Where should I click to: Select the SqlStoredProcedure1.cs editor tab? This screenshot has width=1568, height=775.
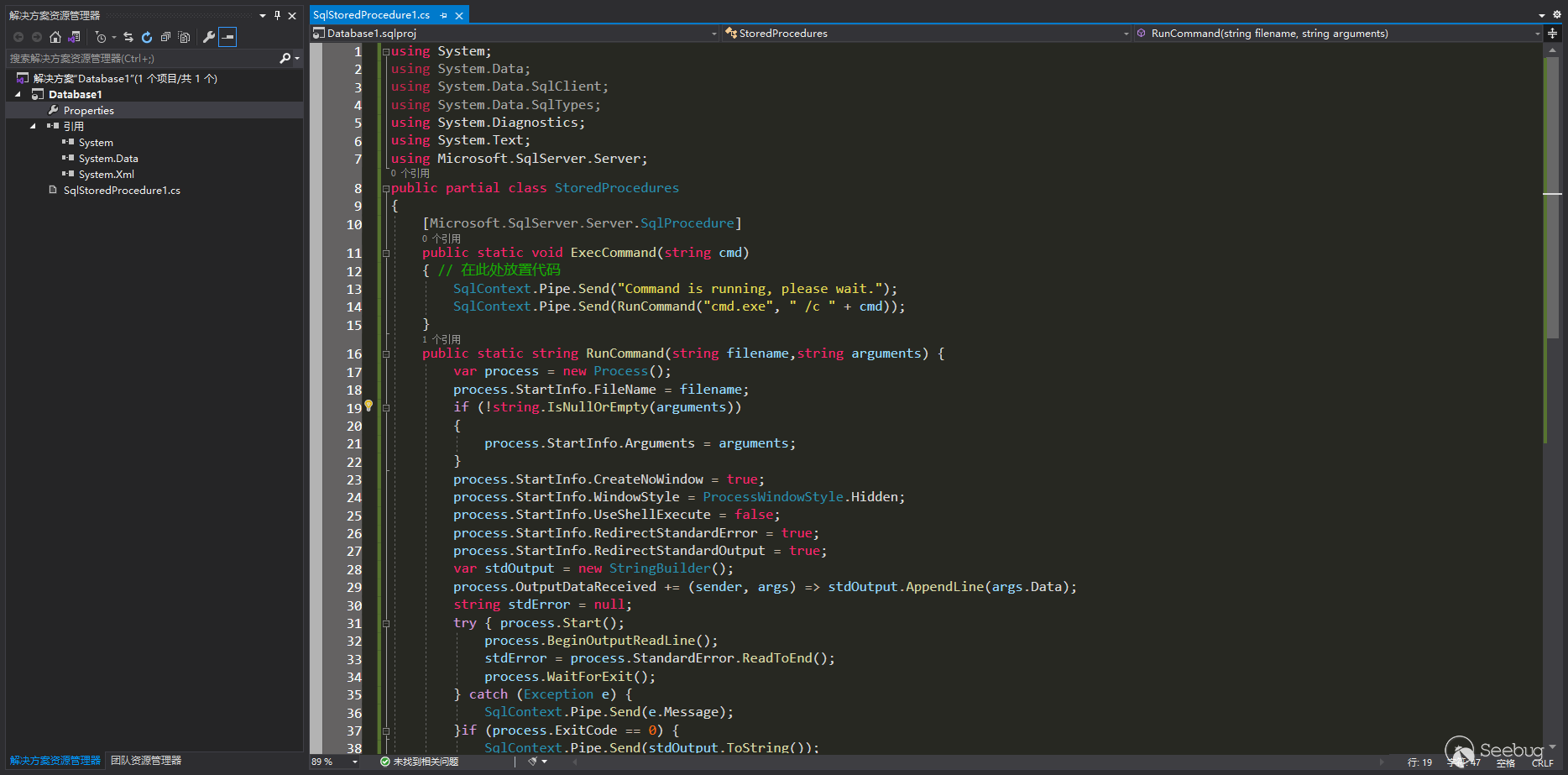pos(372,15)
